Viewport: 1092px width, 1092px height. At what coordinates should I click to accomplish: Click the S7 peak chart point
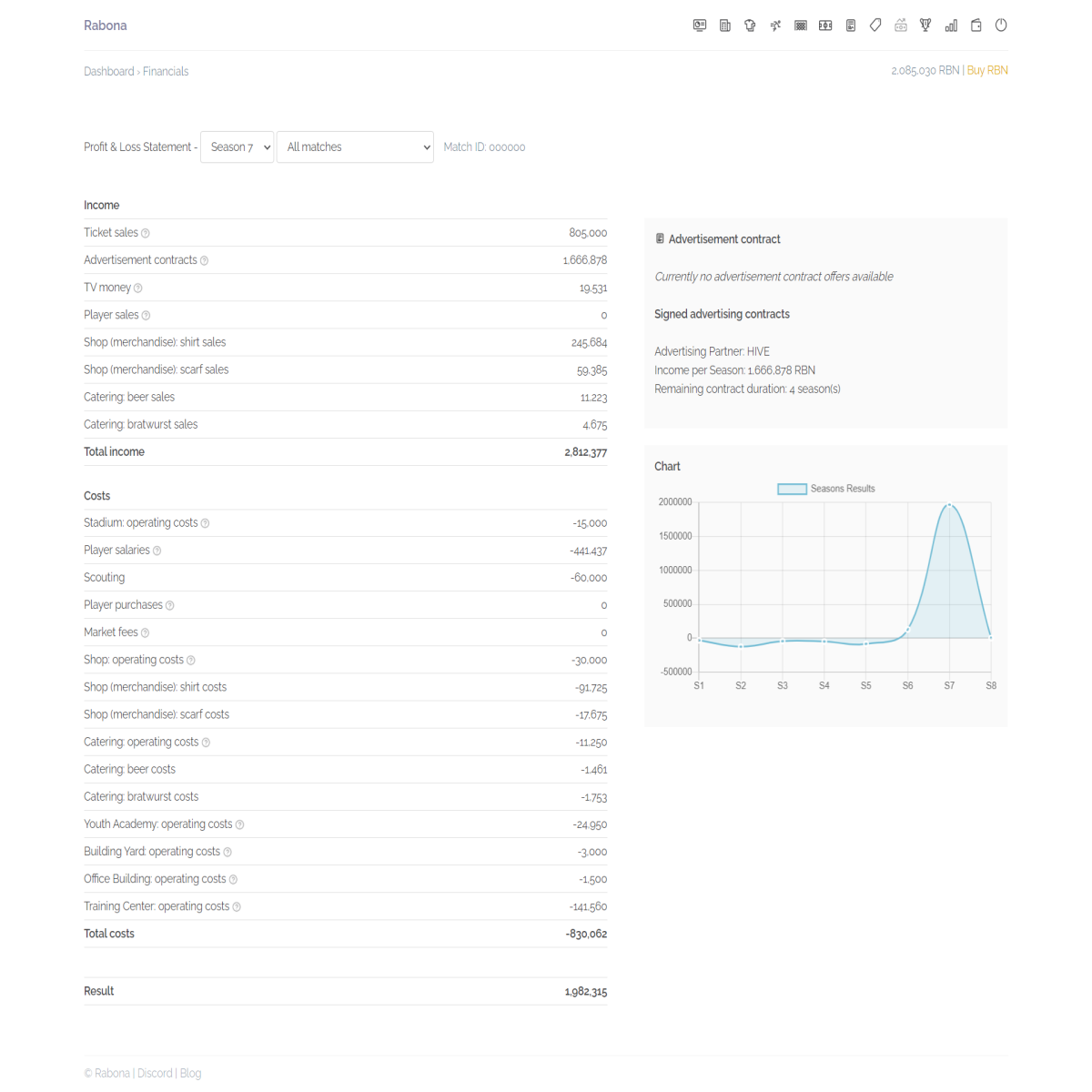949,503
